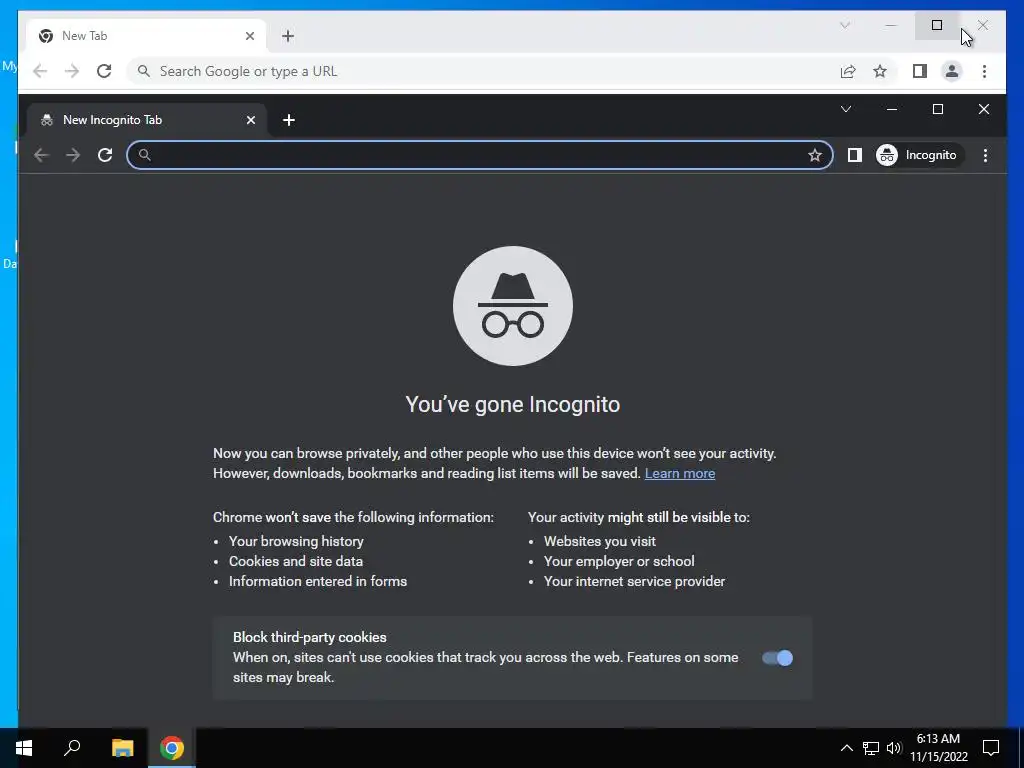1024x768 pixels.
Task: Bookmark star in background Chrome window
Action: pyautogui.click(x=880, y=71)
